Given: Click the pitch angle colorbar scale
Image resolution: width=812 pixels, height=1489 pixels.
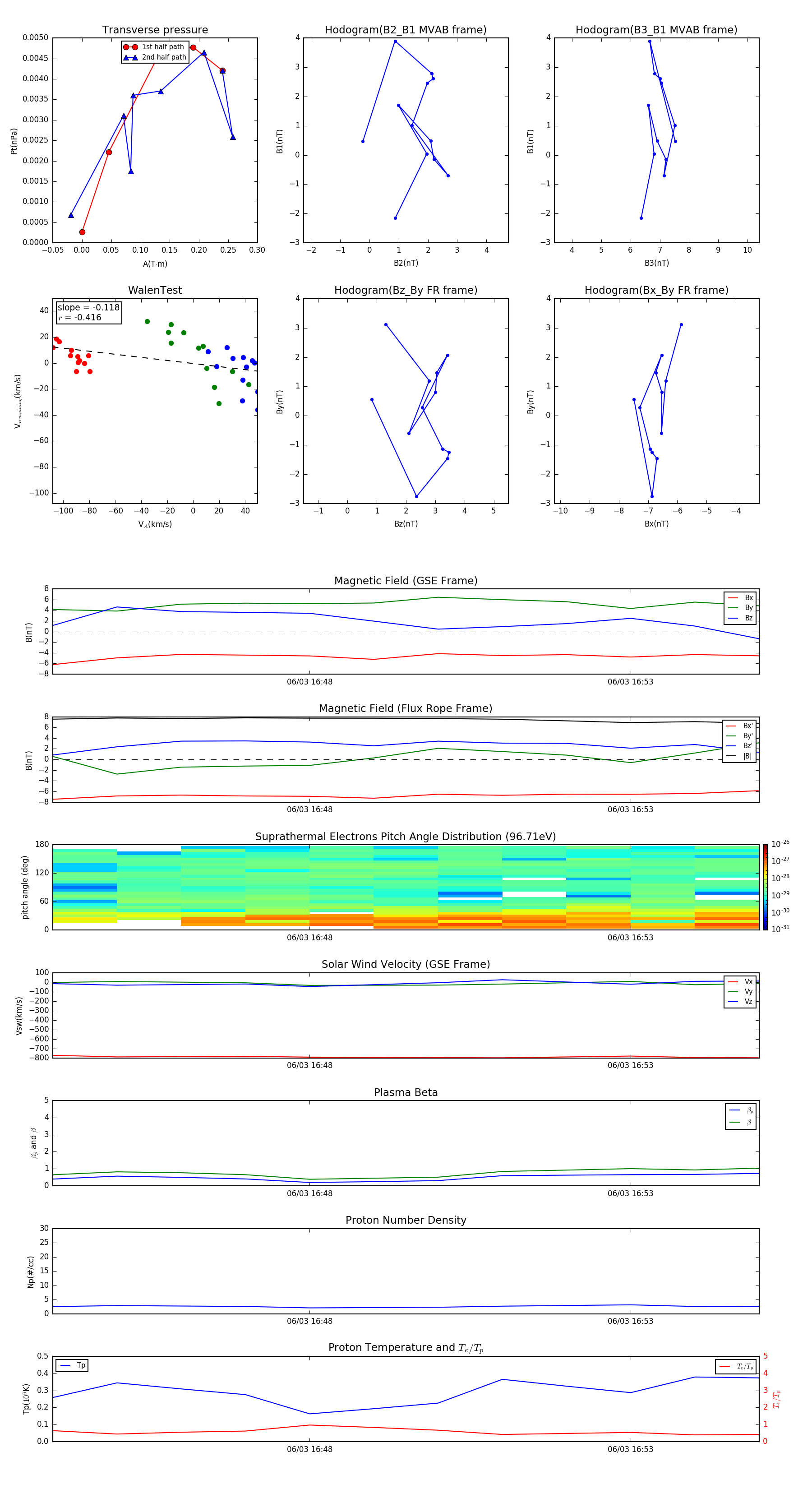Looking at the screenshot, I should 765,887.
